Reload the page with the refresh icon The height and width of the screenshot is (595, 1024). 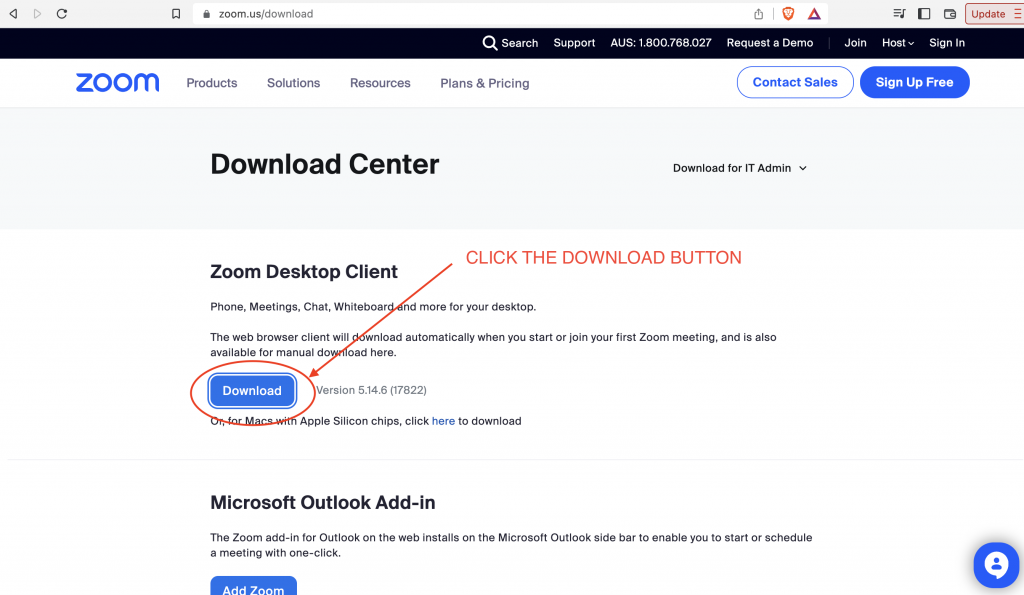tap(62, 14)
